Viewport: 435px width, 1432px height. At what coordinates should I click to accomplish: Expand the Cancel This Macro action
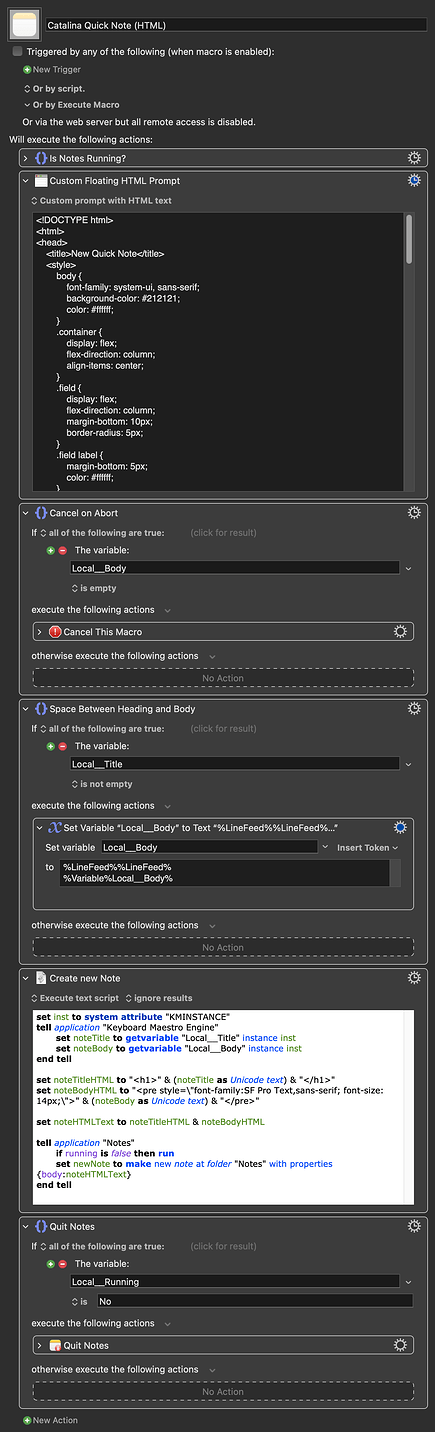click(x=41, y=632)
